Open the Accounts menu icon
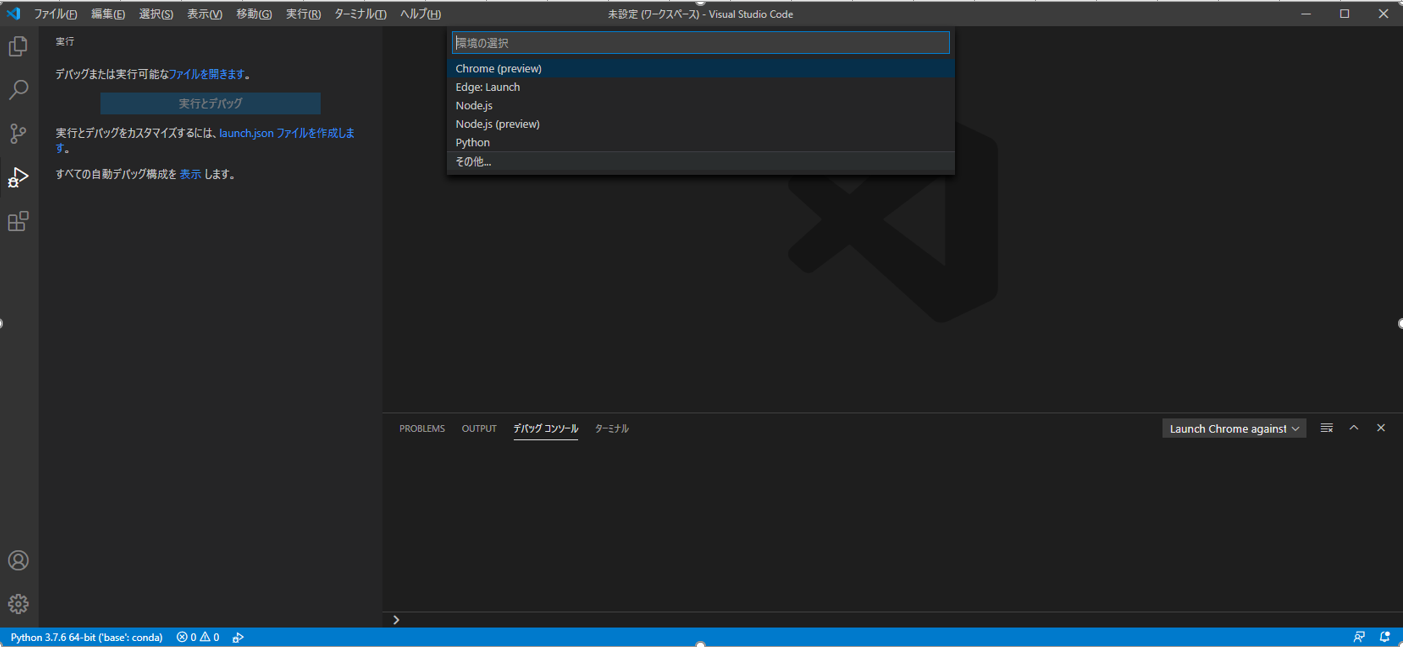 pos(18,560)
